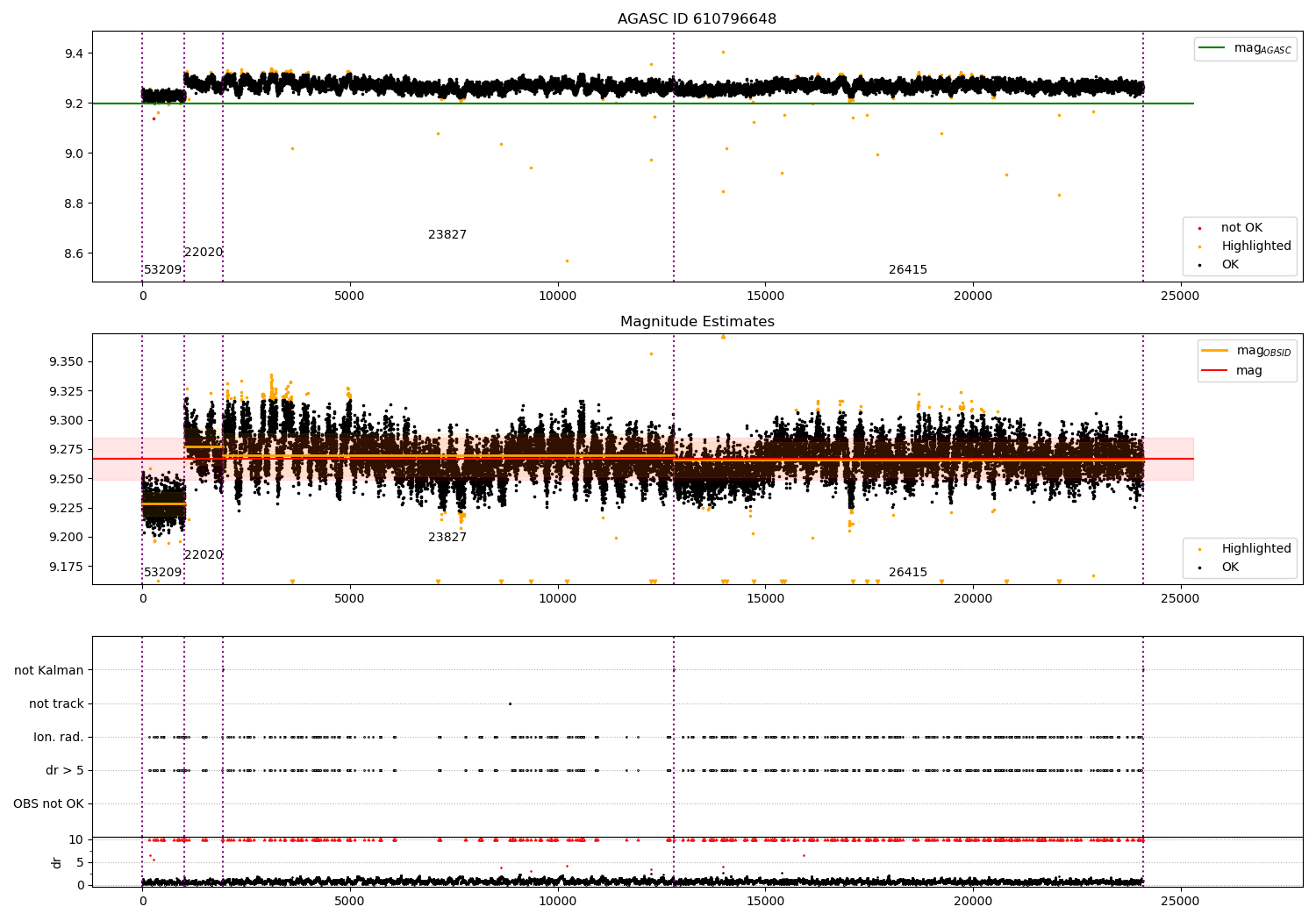Click the 'dr > 5' row label
The image size is (1316, 921).
65,771
